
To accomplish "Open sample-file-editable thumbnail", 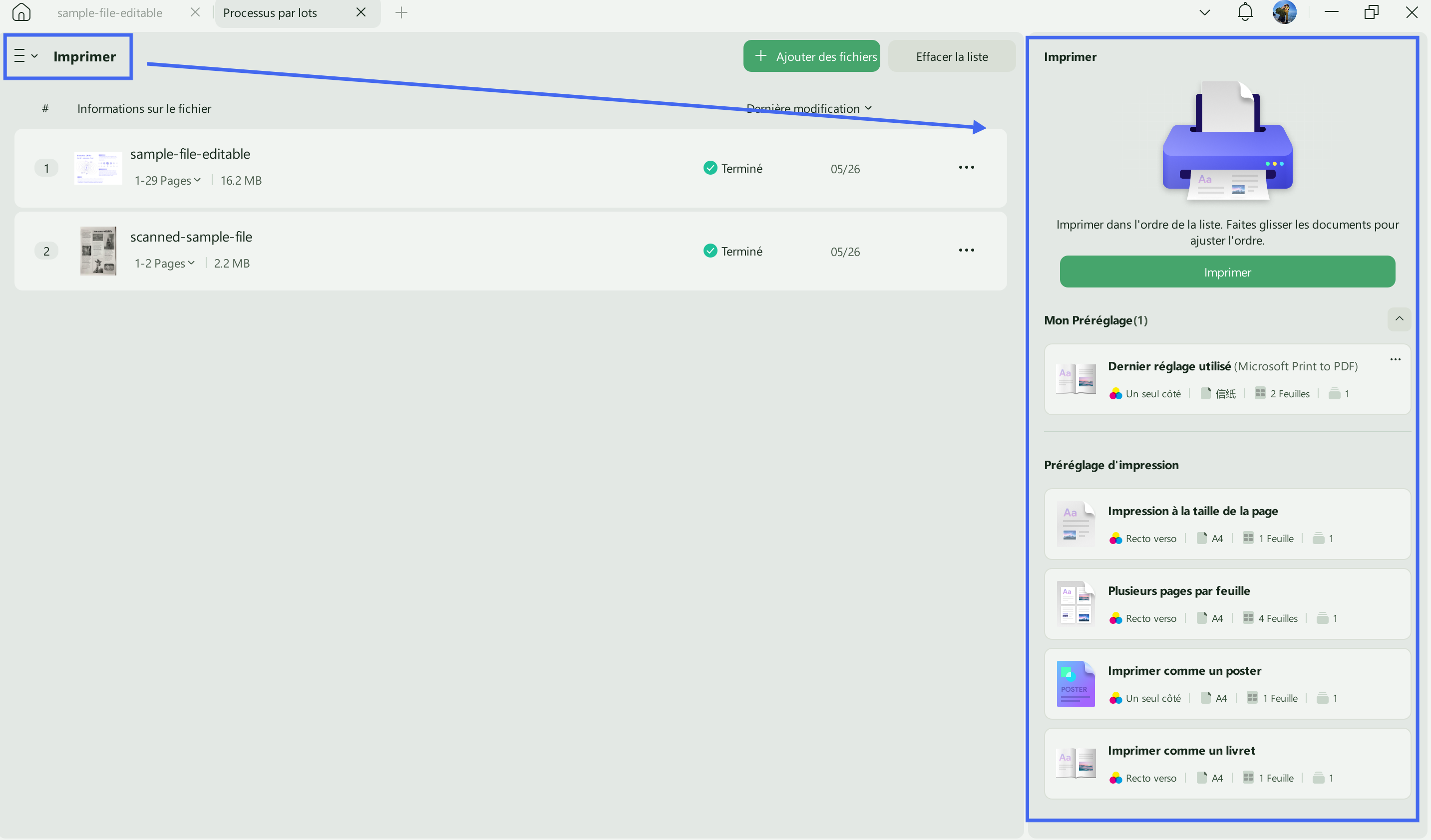I will click(x=98, y=168).
